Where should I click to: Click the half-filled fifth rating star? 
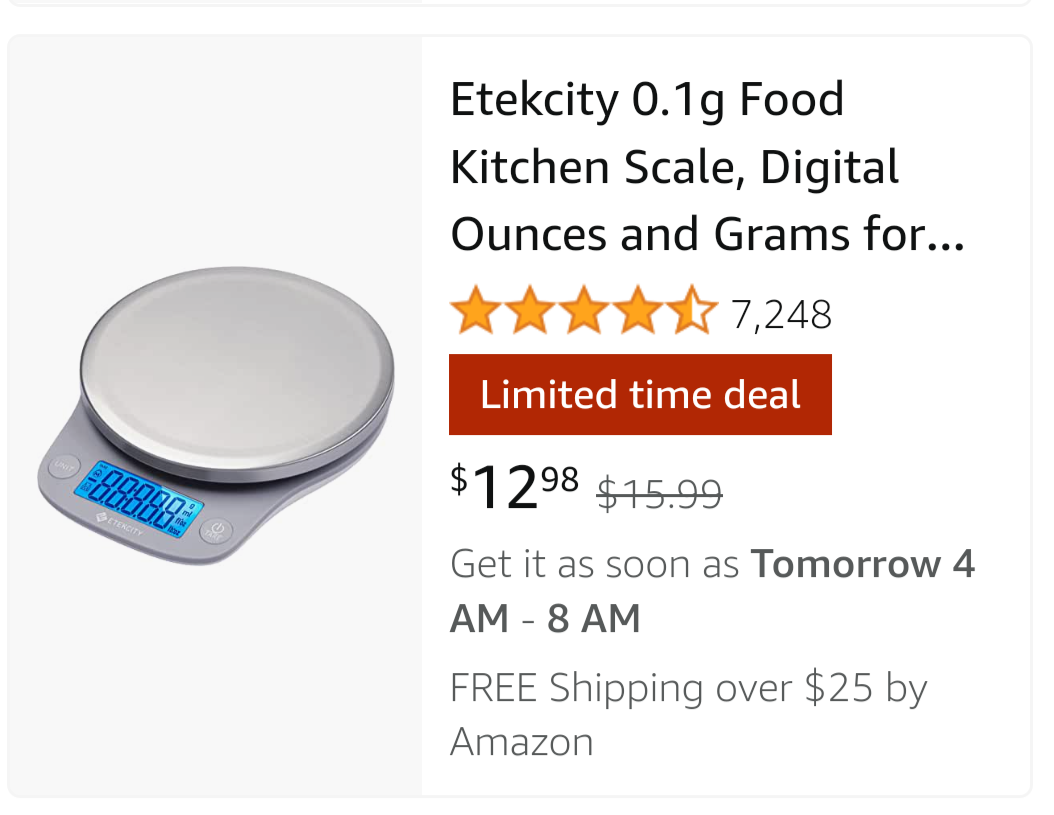point(694,312)
